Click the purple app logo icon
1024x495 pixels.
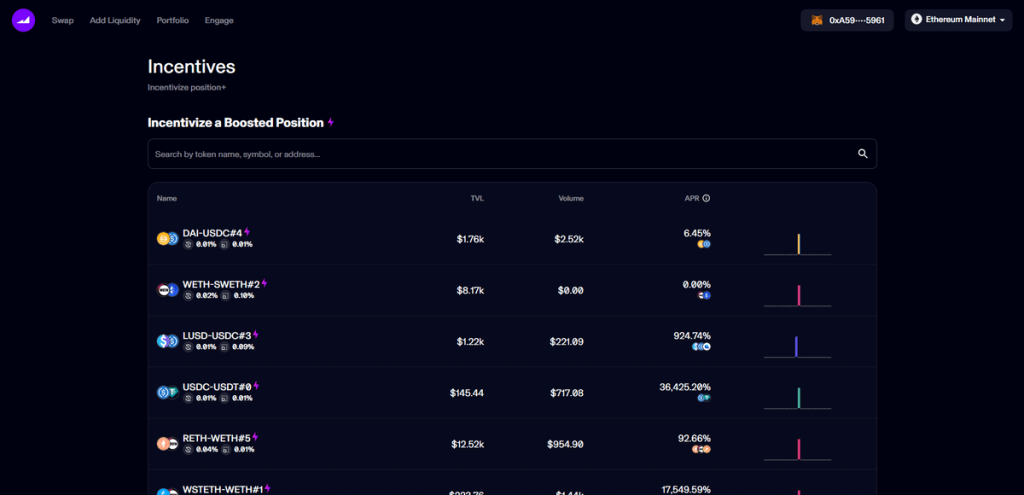pyautogui.click(x=24, y=20)
